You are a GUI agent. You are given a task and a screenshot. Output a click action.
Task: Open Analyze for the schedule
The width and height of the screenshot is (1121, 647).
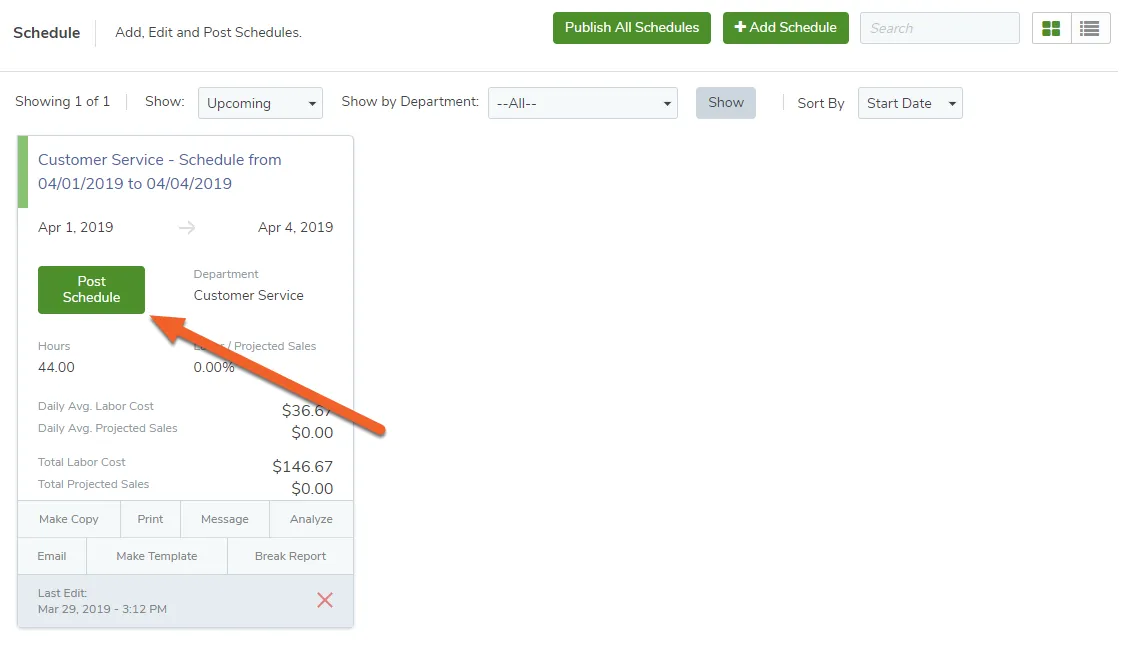click(311, 519)
